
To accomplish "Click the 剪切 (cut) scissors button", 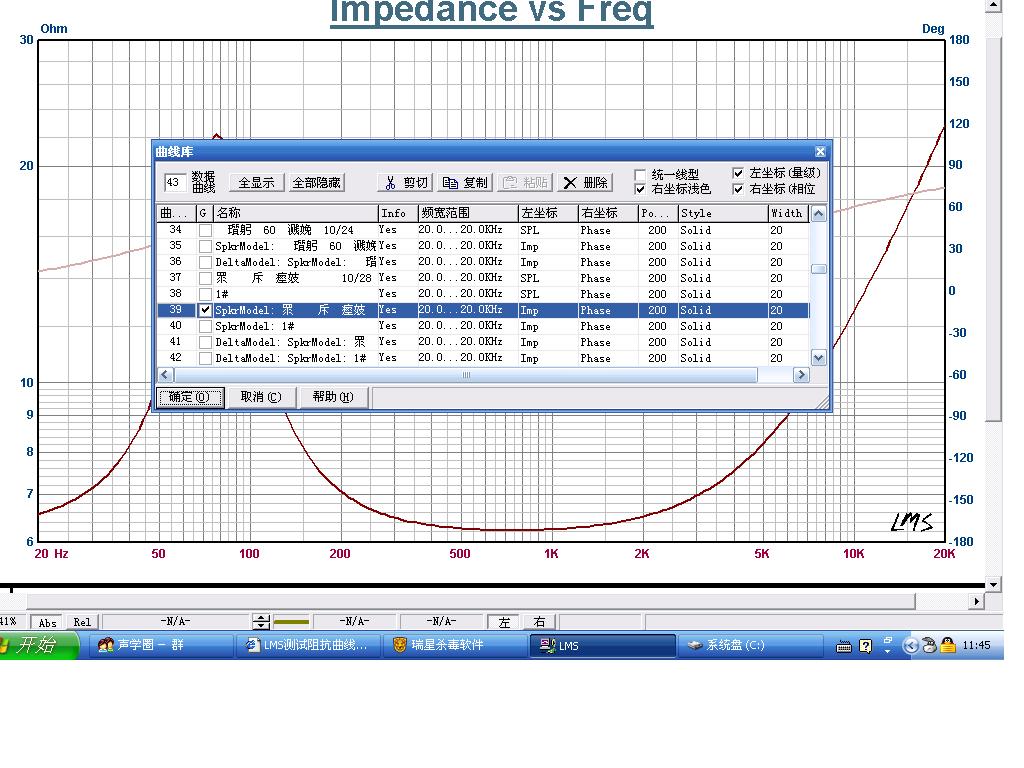I will click(406, 182).
